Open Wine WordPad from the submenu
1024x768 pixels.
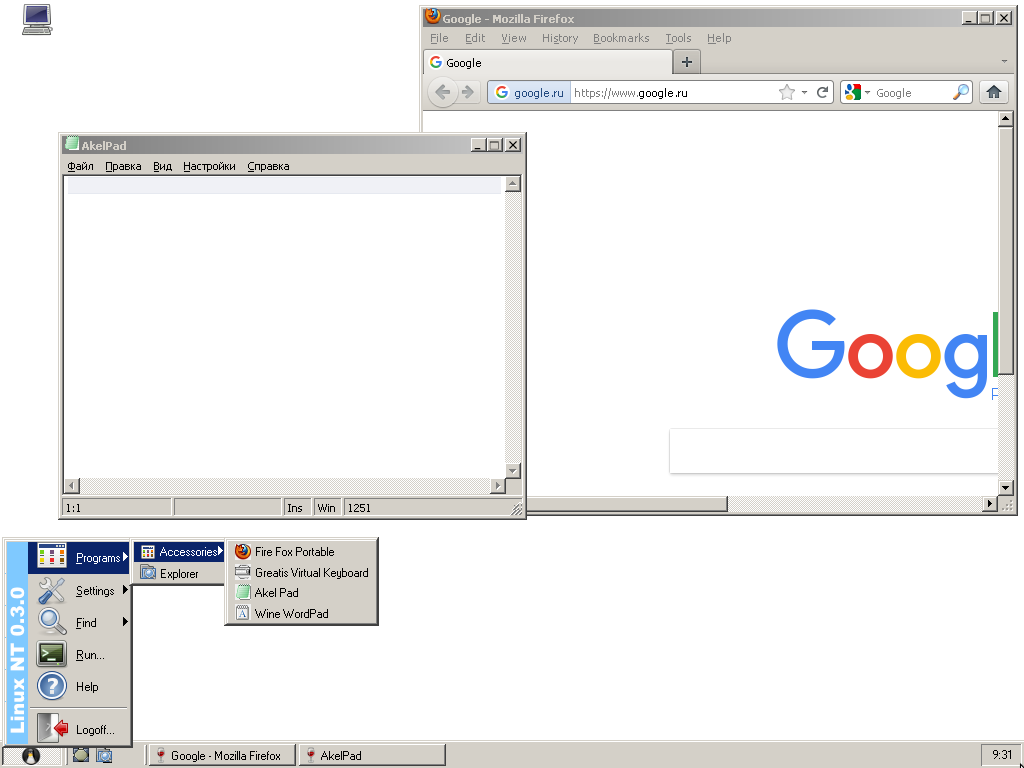(x=301, y=614)
